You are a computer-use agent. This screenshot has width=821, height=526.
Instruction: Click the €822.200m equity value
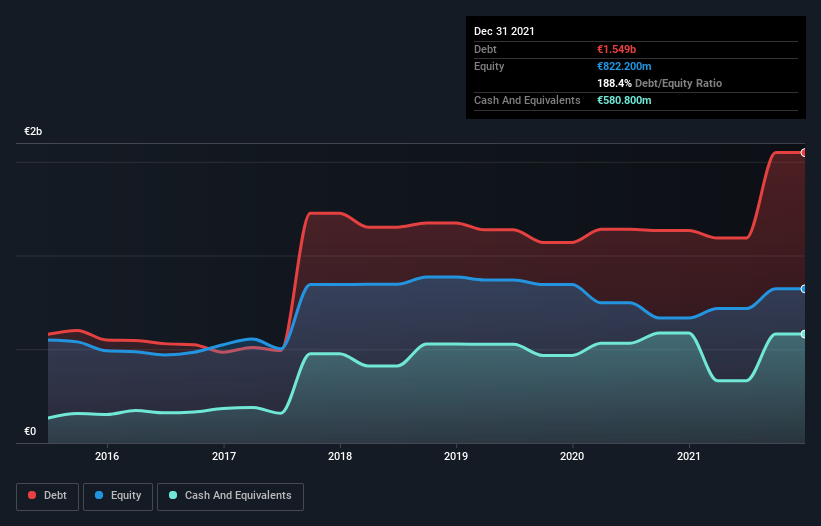(624, 66)
